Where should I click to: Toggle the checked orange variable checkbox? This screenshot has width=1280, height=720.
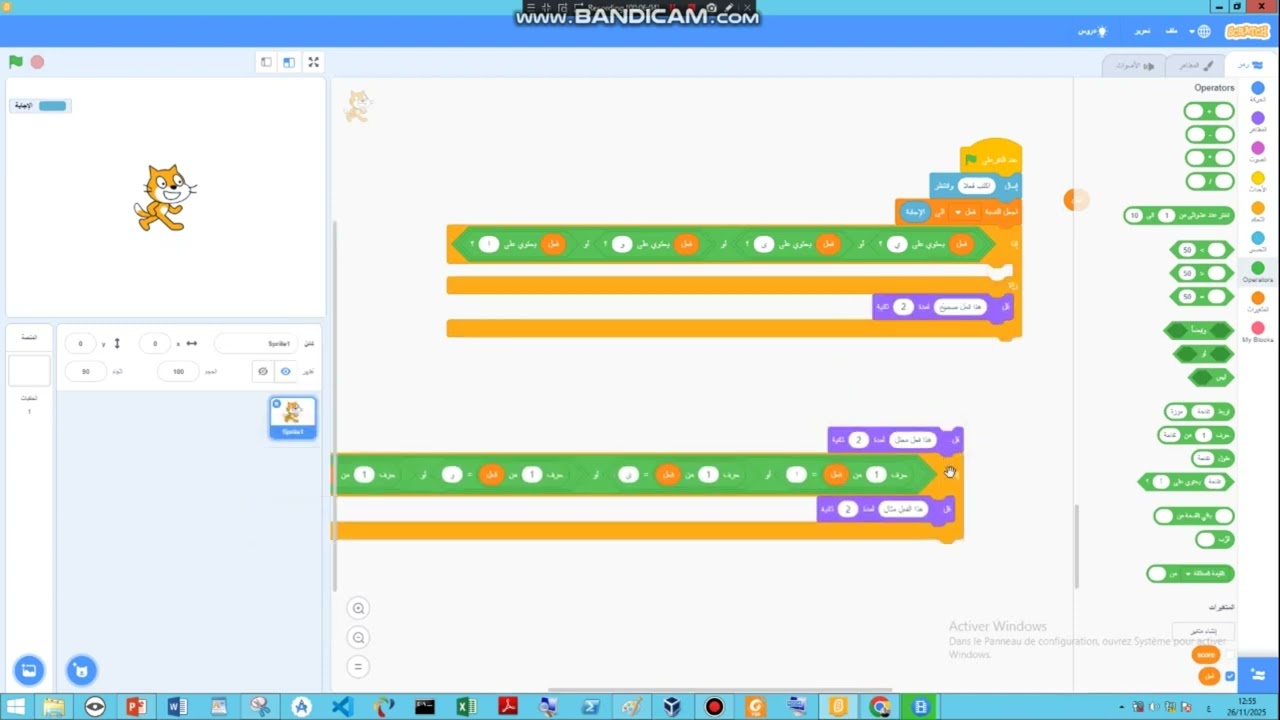[1230, 677]
